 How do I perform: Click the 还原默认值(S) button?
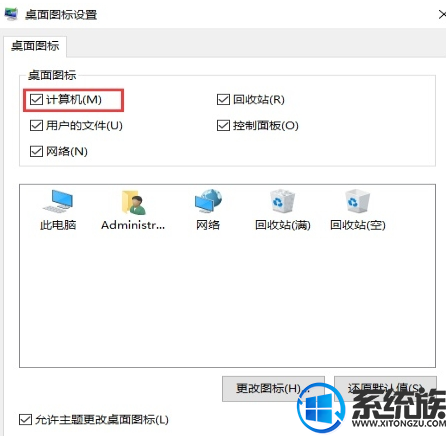click(385, 389)
